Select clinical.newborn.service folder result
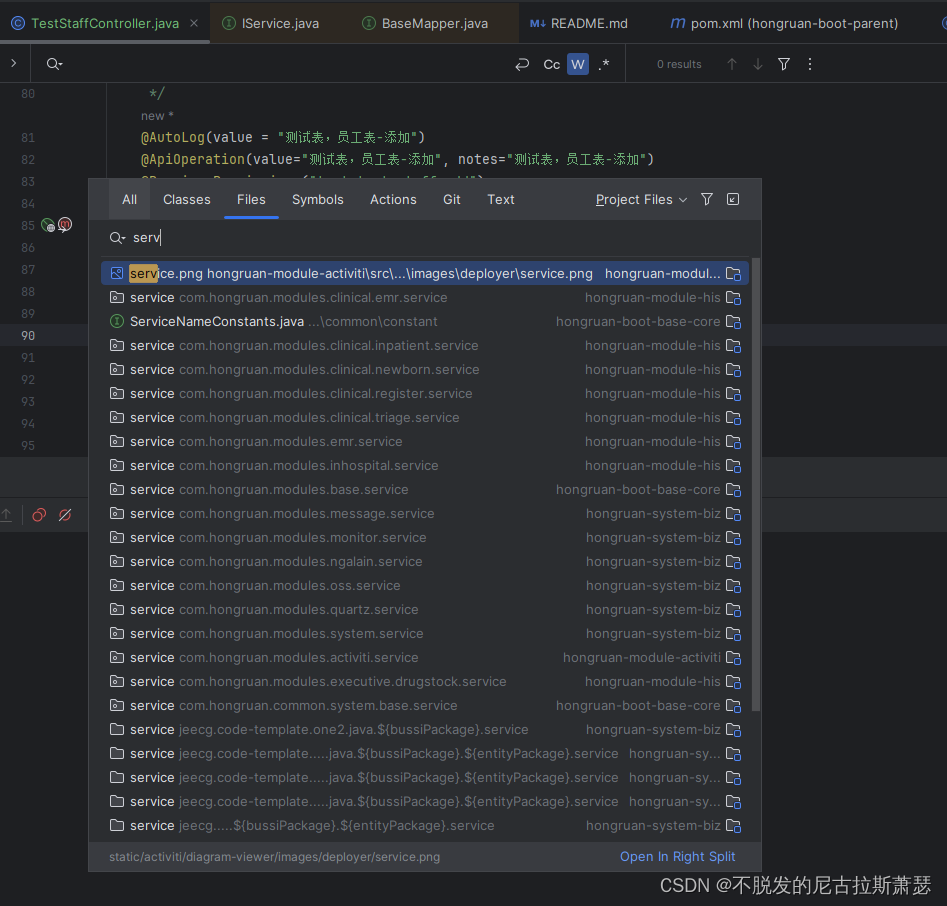This screenshot has width=947, height=906. [x=425, y=370]
